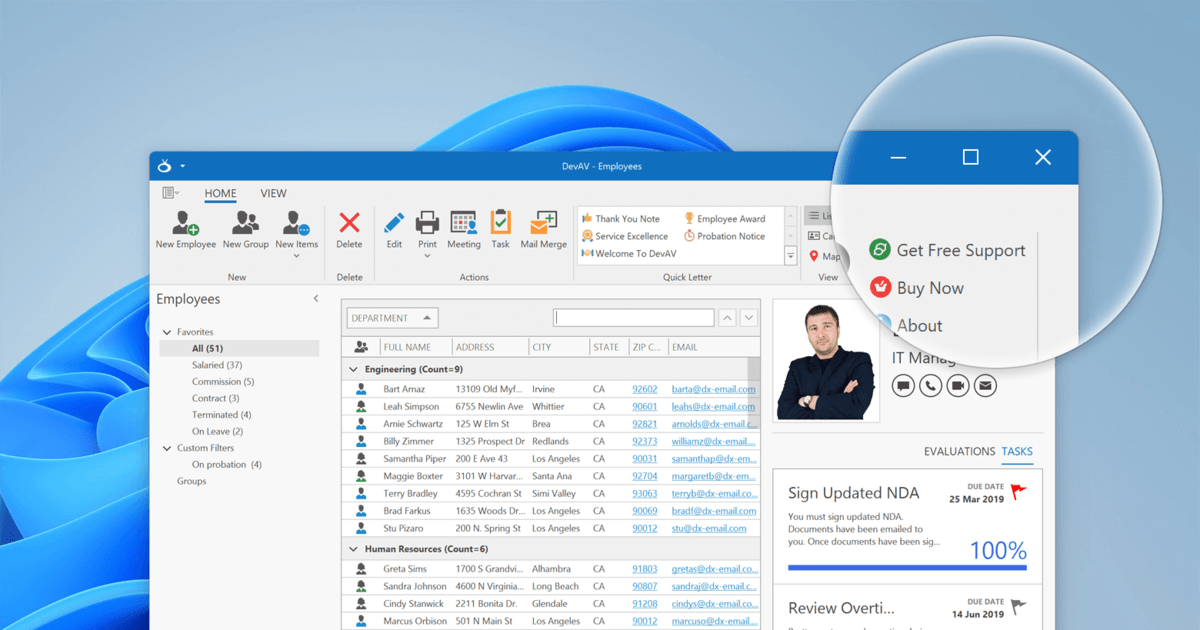Choose the Service Excellence quick letter
Viewport: 1200px width, 630px height.
click(624, 236)
